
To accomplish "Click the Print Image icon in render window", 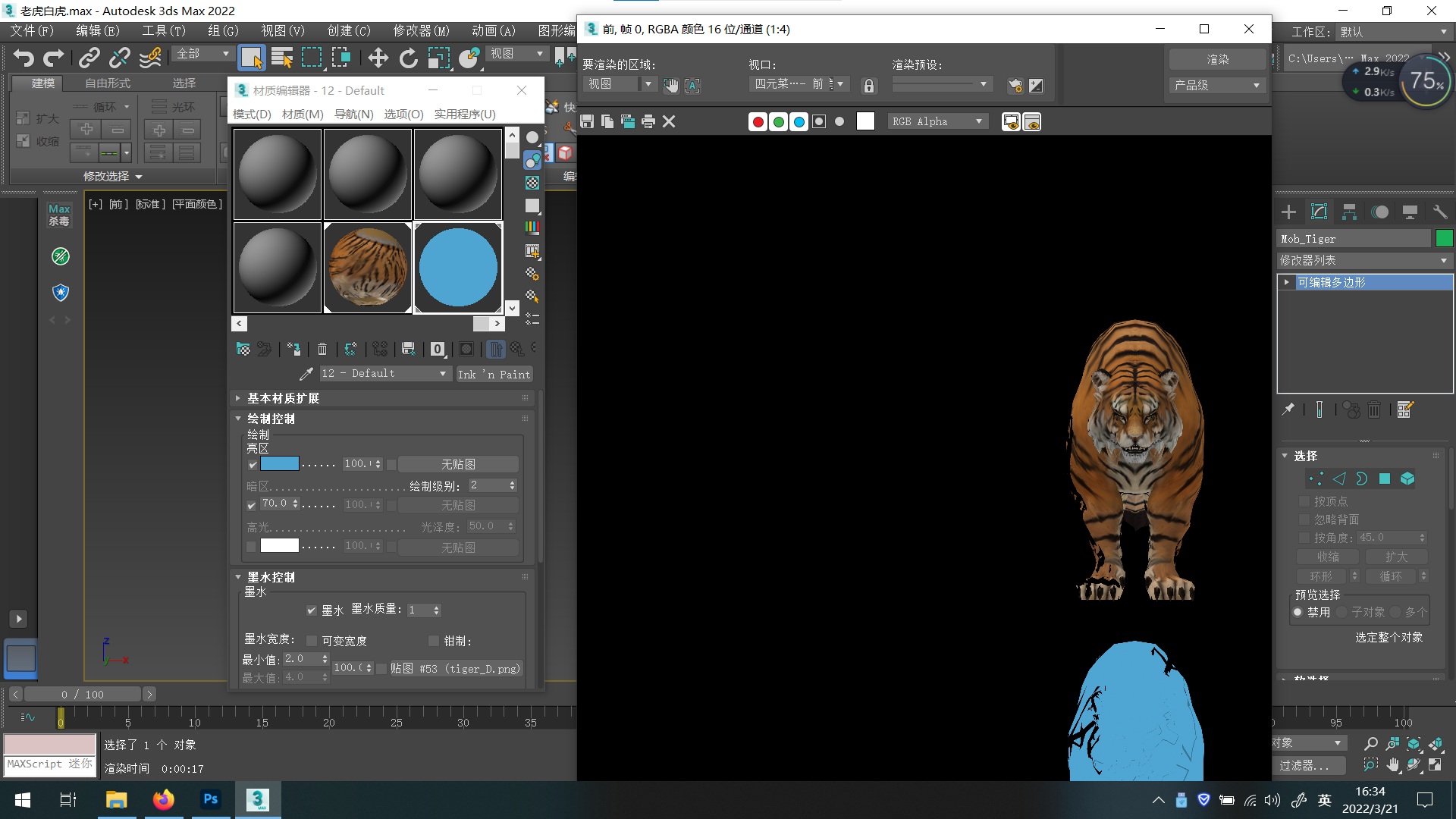I will 648,121.
